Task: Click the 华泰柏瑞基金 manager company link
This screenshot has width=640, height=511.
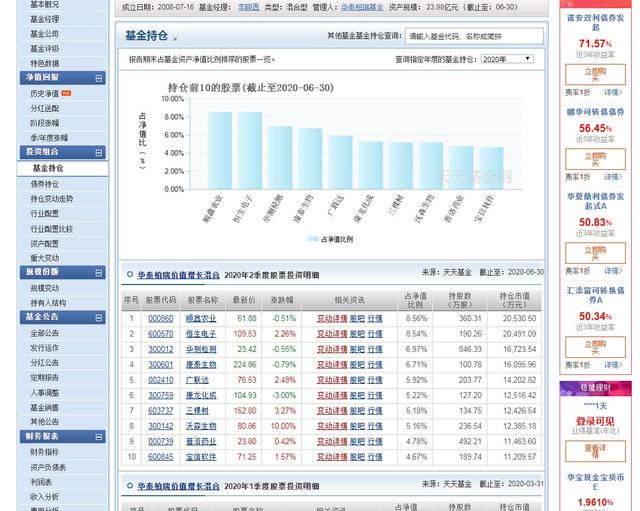Action: click(362, 7)
